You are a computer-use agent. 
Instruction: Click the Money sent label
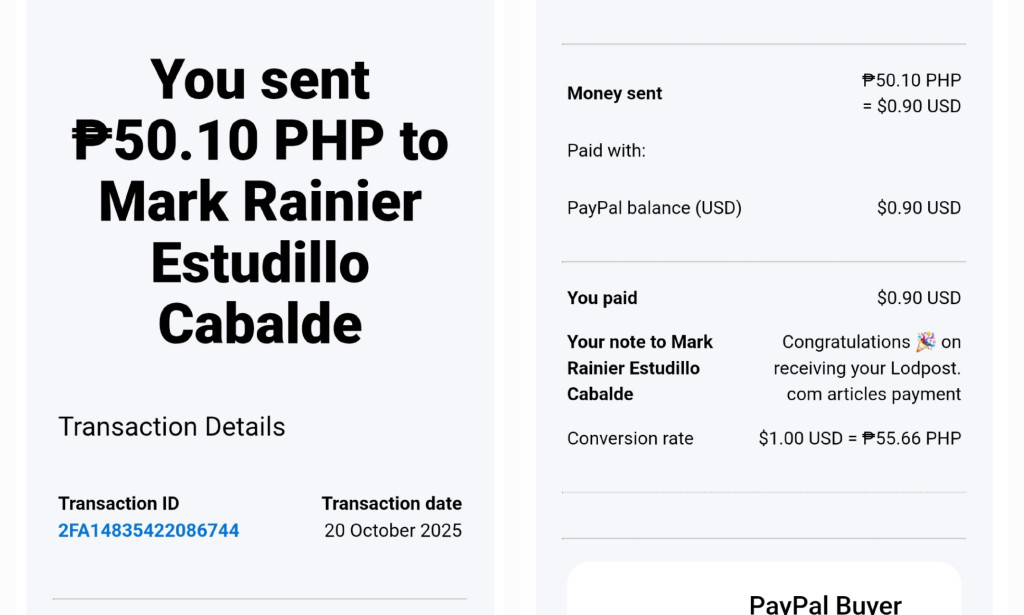click(614, 93)
